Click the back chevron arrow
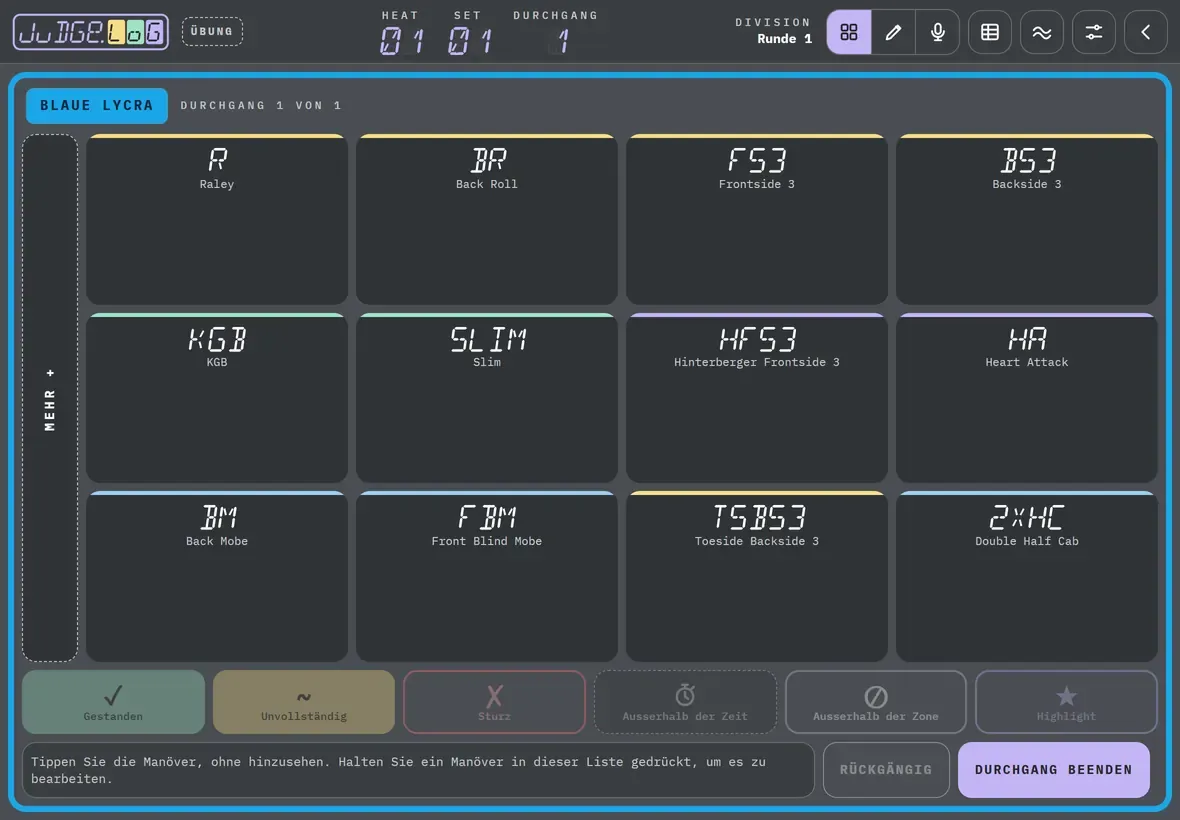Screen dimensions: 1180x820 pos(1145,32)
